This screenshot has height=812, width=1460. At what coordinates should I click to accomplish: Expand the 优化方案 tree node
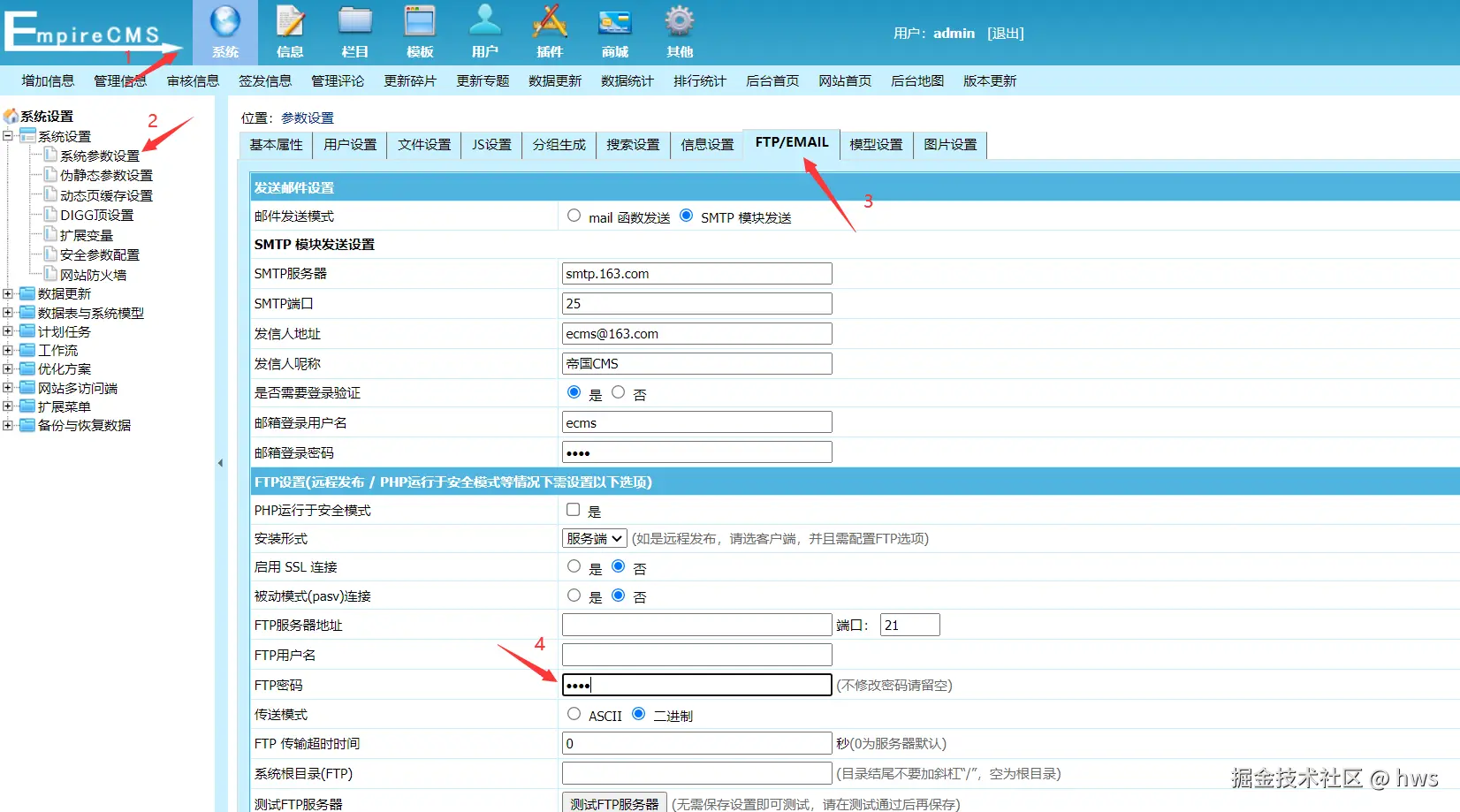click(8, 368)
